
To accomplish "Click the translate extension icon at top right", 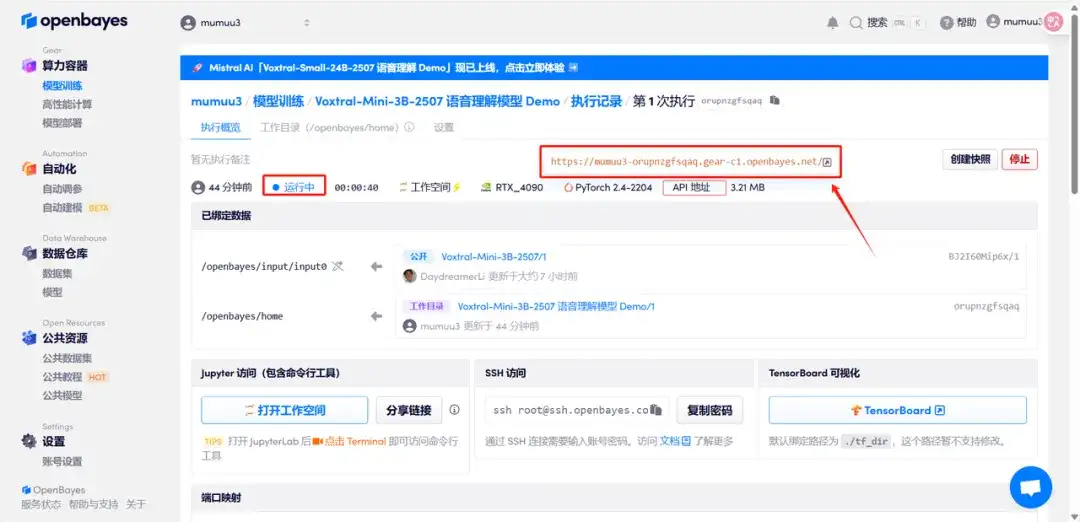I will pyautogui.click(x=1054, y=22).
